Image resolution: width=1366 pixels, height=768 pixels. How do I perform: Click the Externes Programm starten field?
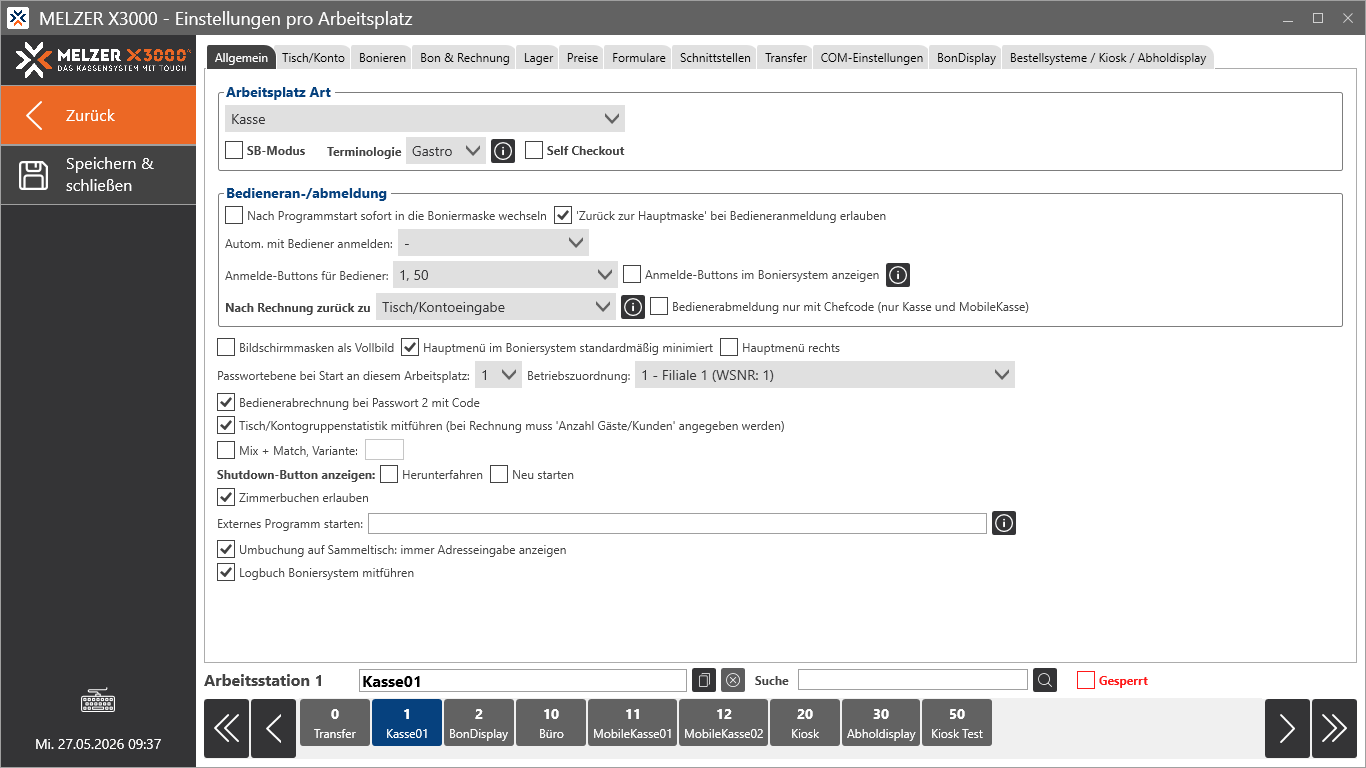678,523
